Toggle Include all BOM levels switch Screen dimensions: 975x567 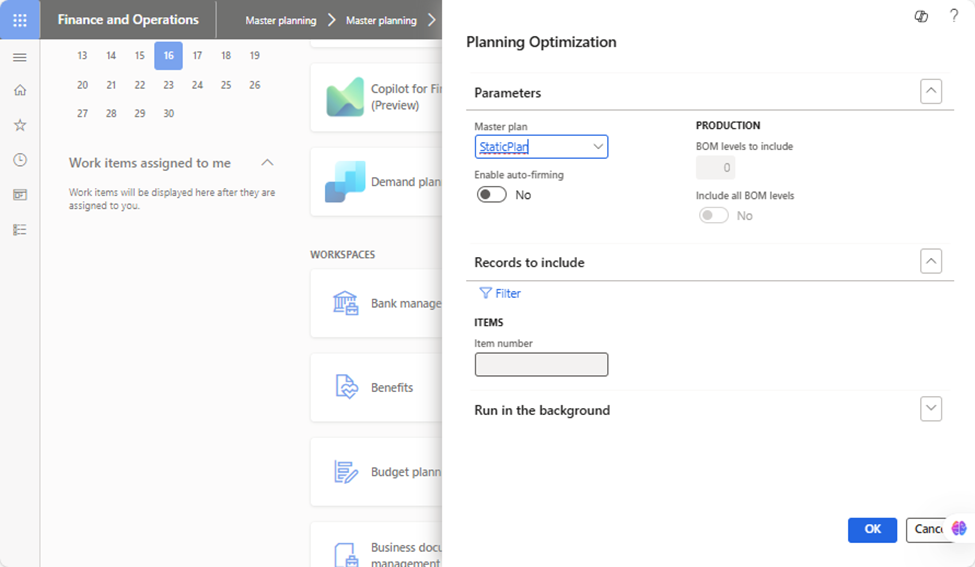pos(713,216)
